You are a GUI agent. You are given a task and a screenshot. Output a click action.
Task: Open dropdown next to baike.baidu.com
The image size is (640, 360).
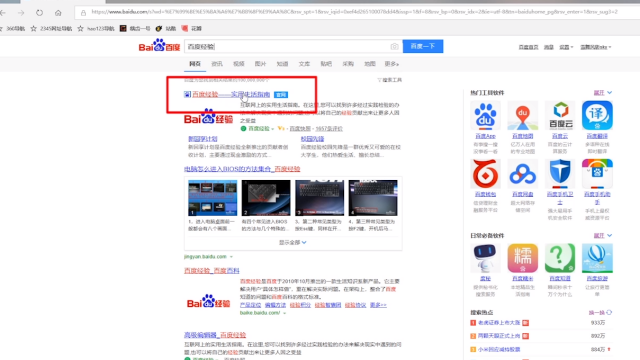(x=284, y=313)
